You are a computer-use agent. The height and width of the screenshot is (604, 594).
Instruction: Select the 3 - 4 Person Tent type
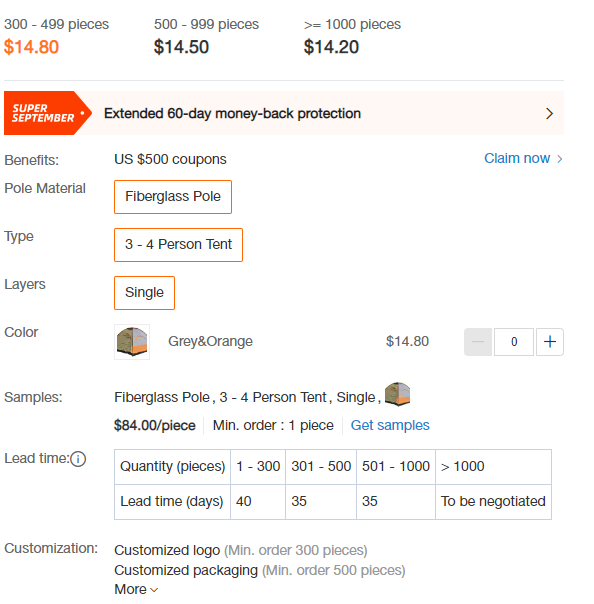(178, 245)
